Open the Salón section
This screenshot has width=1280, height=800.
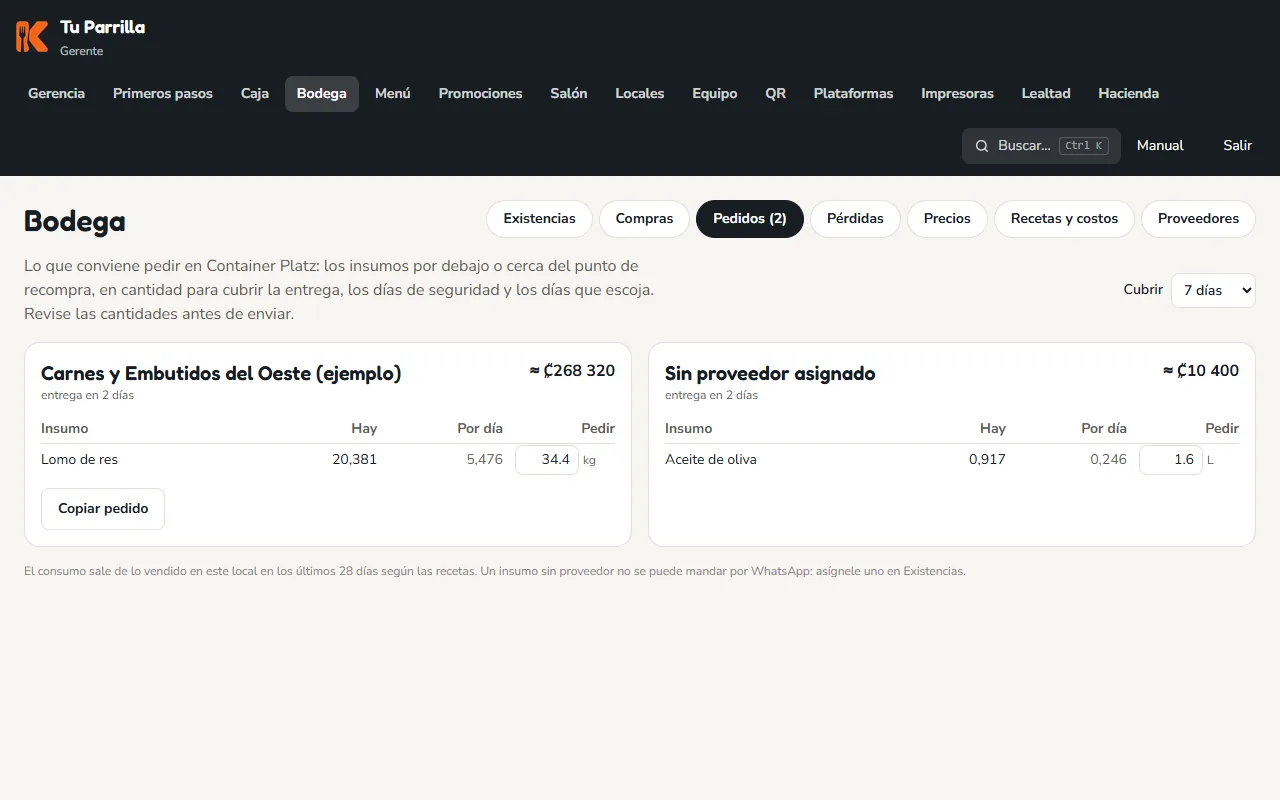pyautogui.click(x=569, y=94)
